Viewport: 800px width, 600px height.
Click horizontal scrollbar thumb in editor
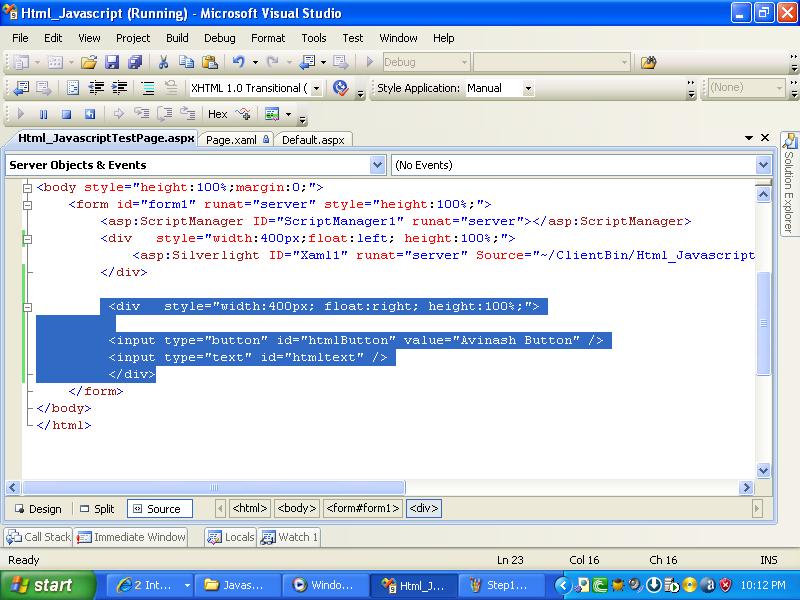[214, 487]
